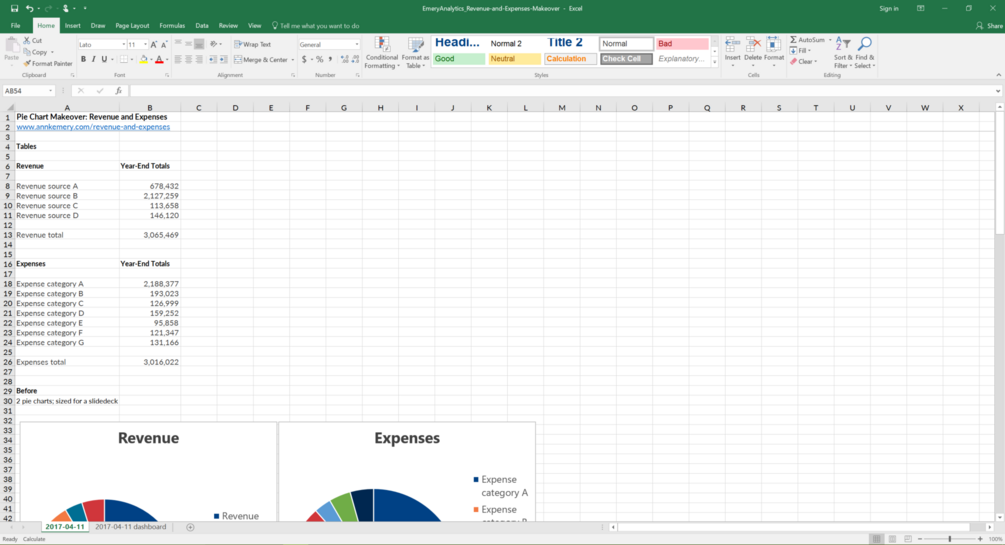Select the 2017-04-11 dashboard sheet tab
The width and height of the screenshot is (1005, 545).
coord(131,527)
